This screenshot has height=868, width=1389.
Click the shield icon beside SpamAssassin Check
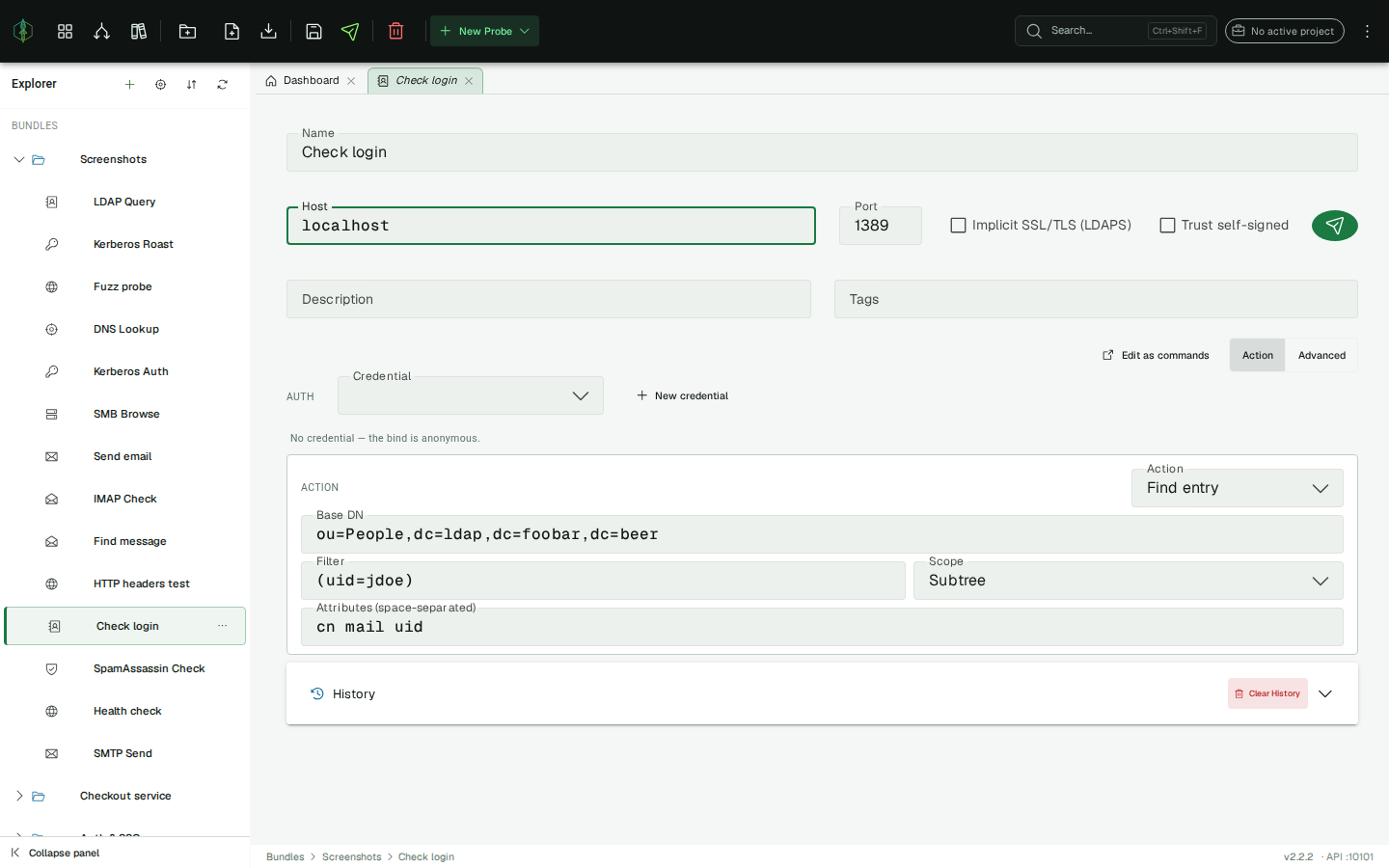(51, 668)
